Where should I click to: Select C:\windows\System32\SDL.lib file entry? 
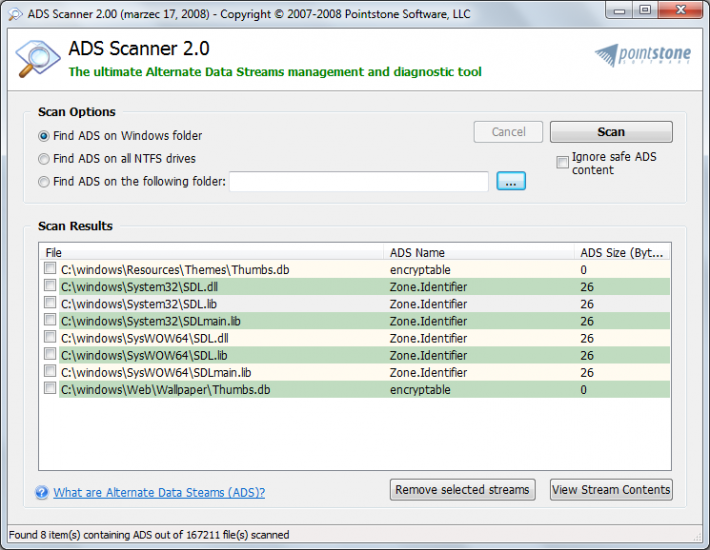pyautogui.click(x=139, y=304)
